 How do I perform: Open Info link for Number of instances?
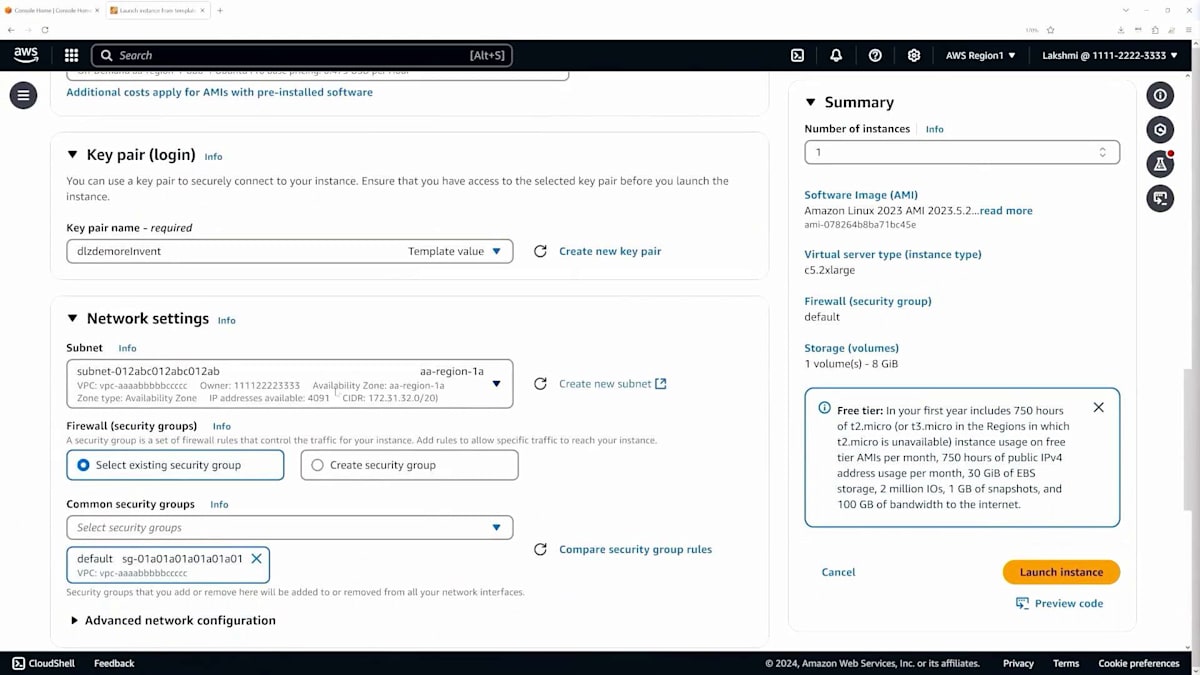(934, 130)
